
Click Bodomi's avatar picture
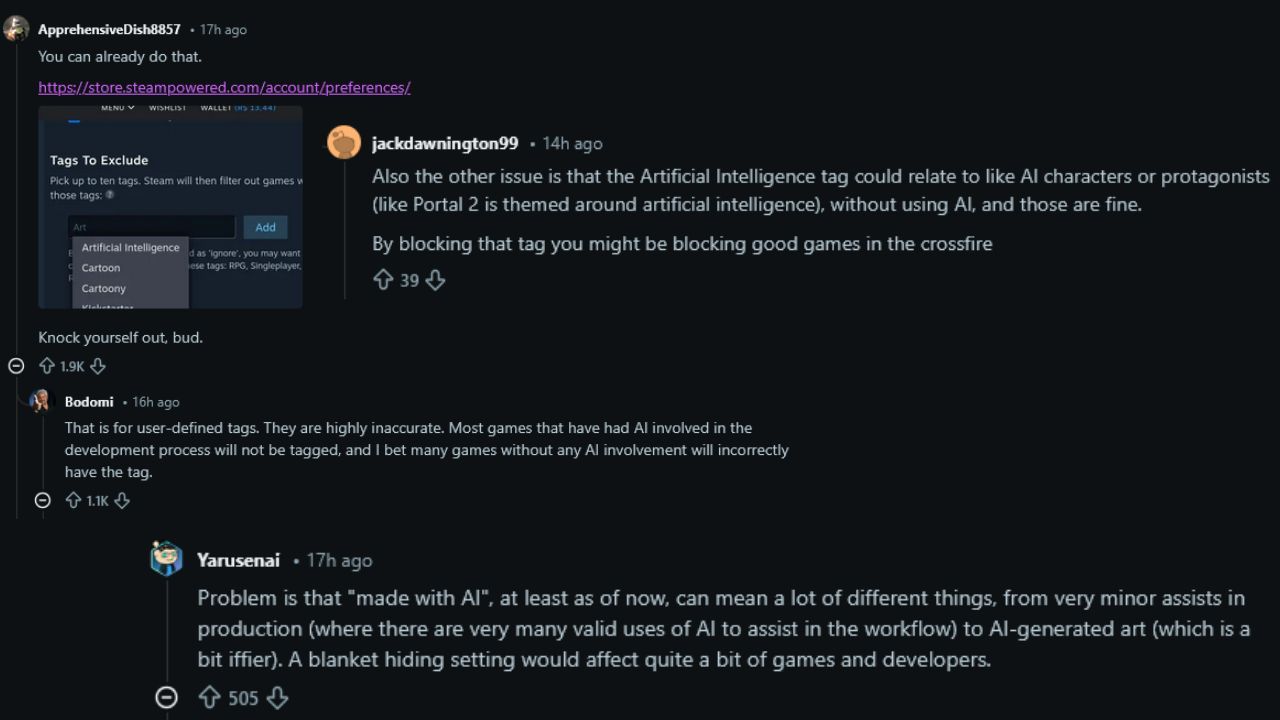click(x=40, y=401)
